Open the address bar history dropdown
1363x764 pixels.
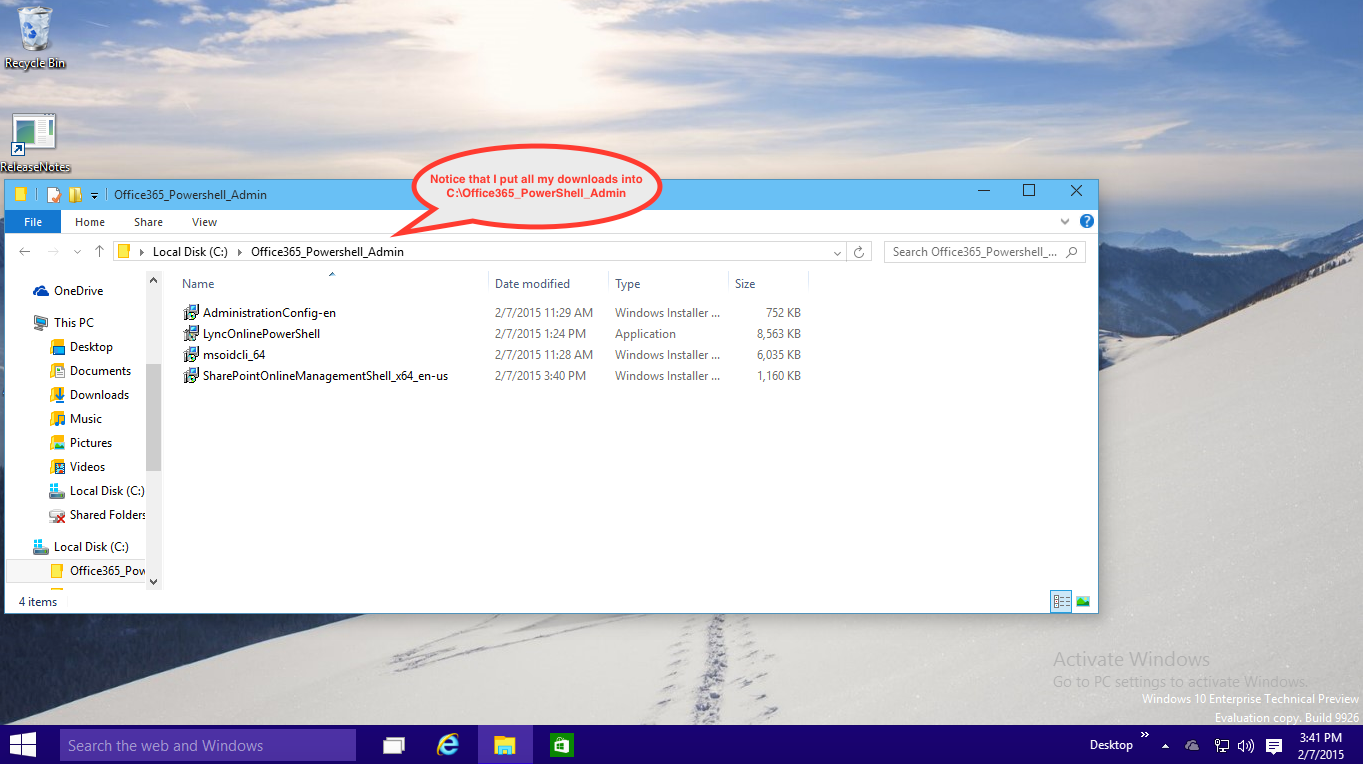click(x=837, y=252)
